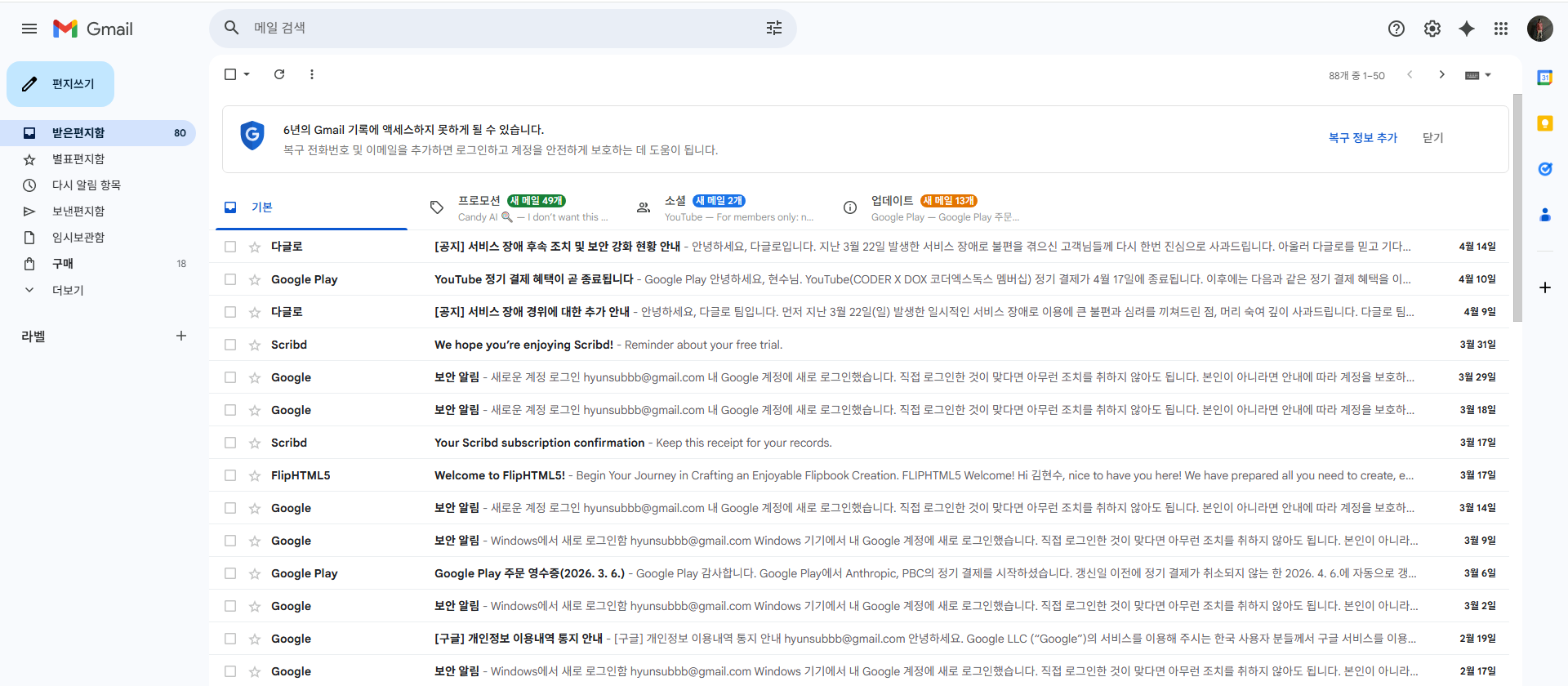The width and height of the screenshot is (1568, 686).
Task: Refresh the mail list
Action: 279,74
